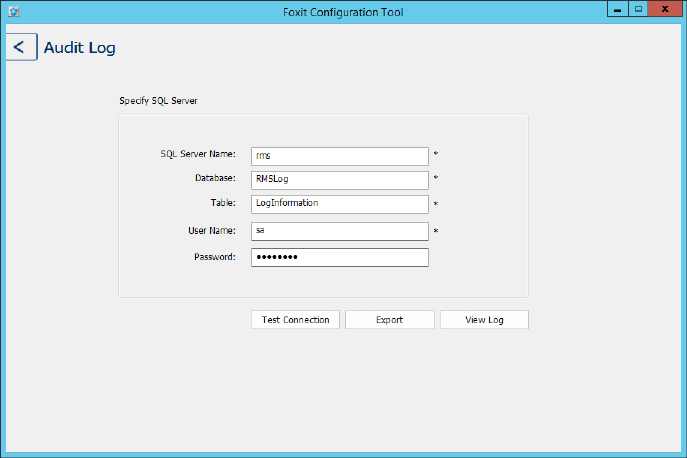The width and height of the screenshot is (687, 458).
Task: Go back using the arrow button
Action: point(21,47)
